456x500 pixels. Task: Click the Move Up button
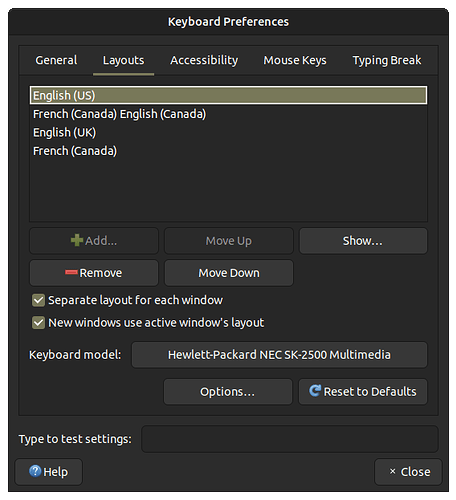[229, 241]
